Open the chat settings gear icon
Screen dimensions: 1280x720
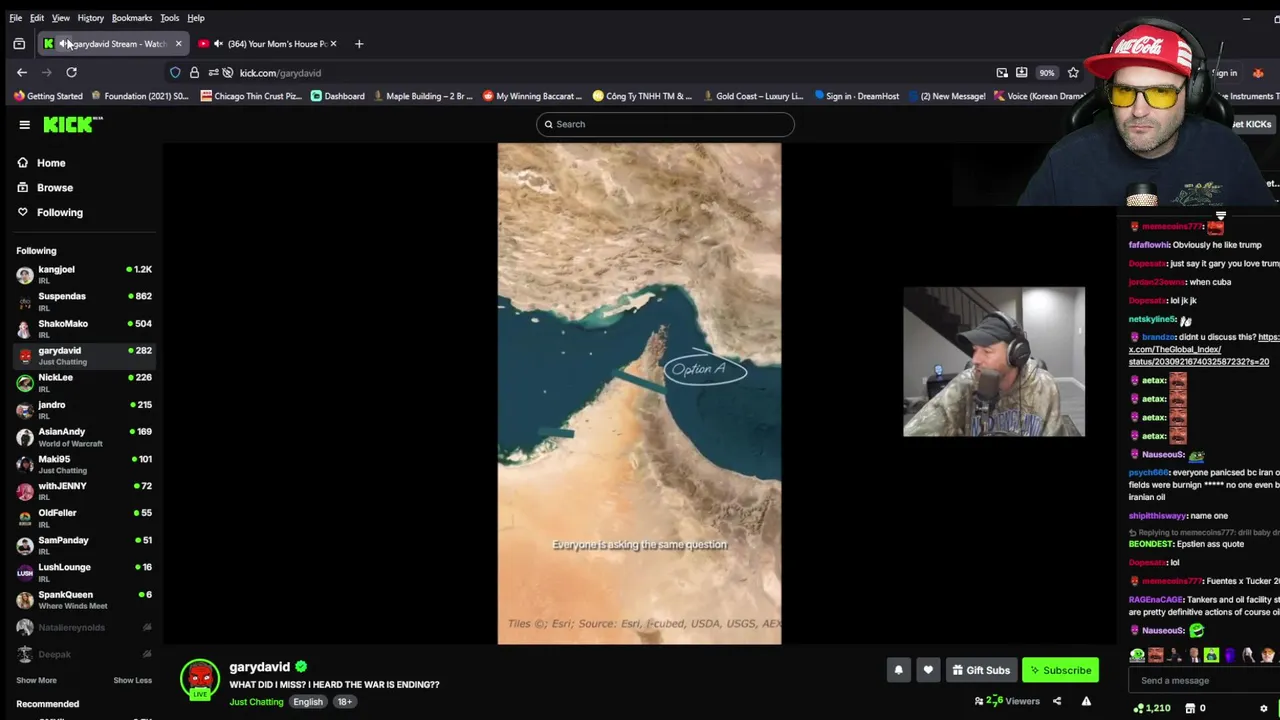pyautogui.click(x=1263, y=708)
